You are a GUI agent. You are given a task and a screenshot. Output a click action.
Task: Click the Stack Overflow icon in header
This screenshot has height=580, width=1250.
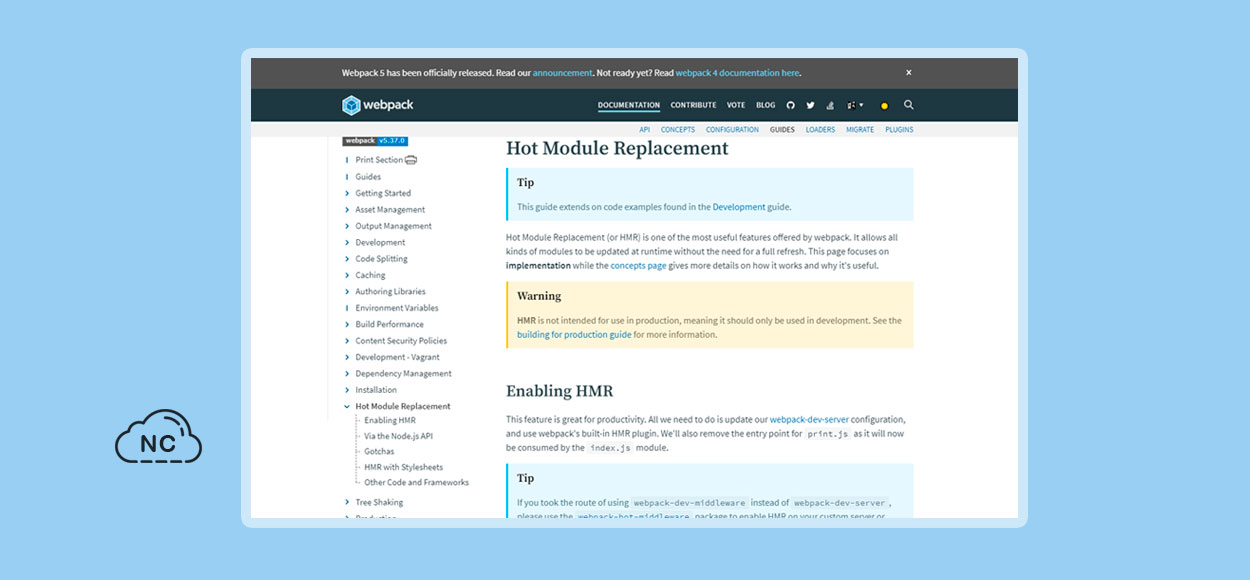830,105
